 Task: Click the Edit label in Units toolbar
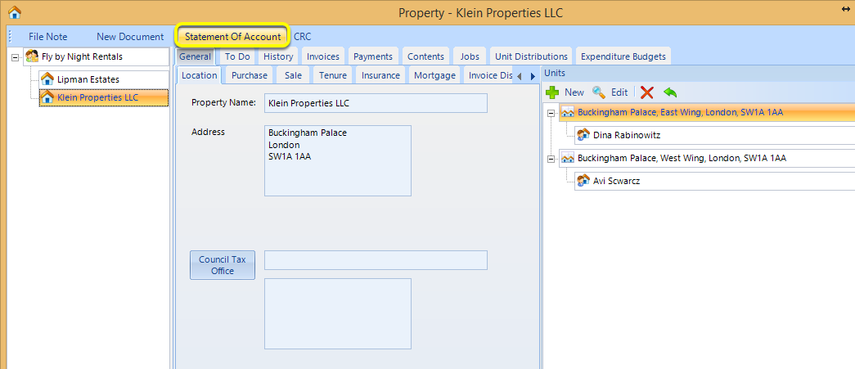pyautogui.click(x=619, y=92)
